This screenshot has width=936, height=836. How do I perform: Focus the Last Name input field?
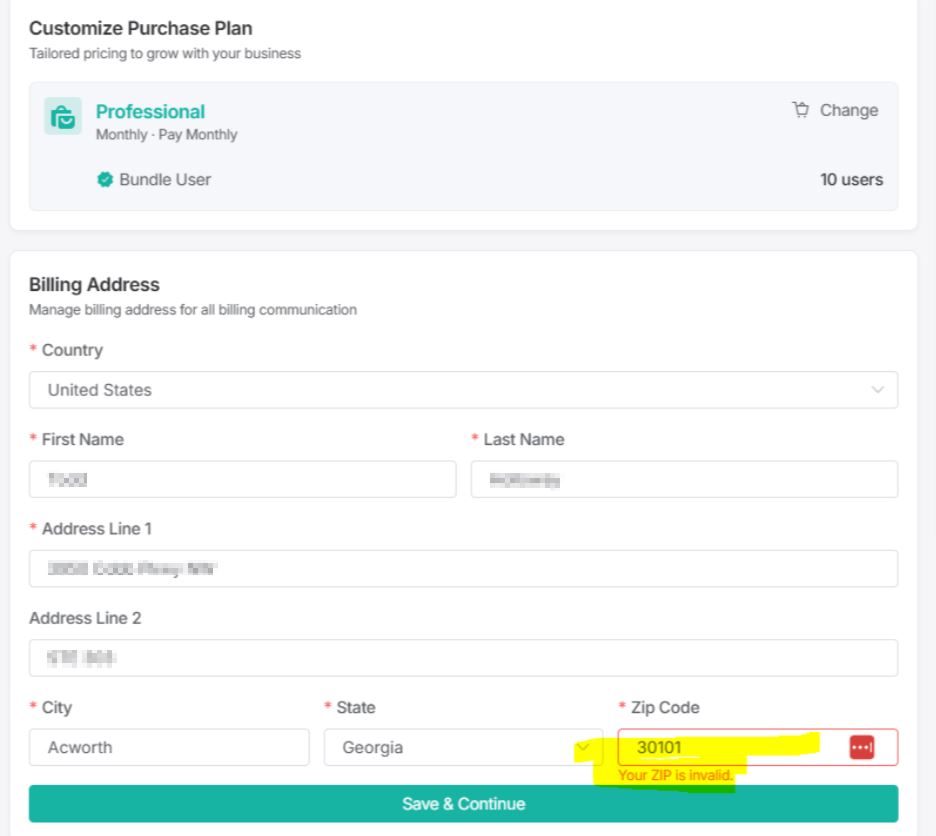click(684, 479)
